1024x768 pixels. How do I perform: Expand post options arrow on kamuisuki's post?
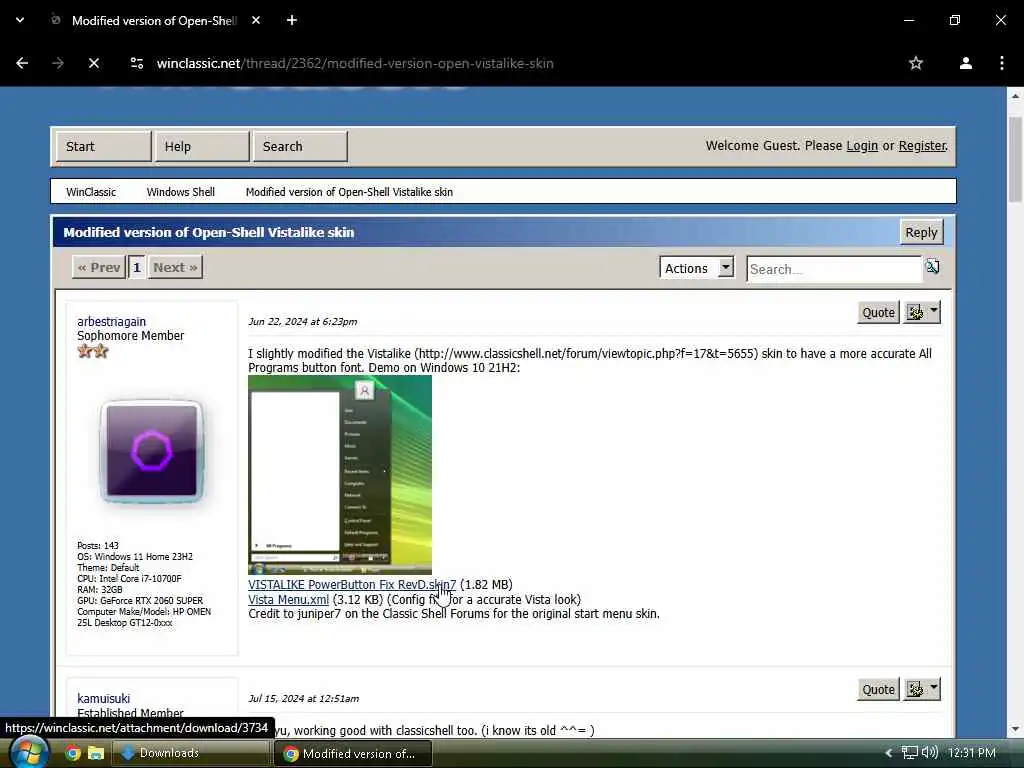[x=934, y=688]
